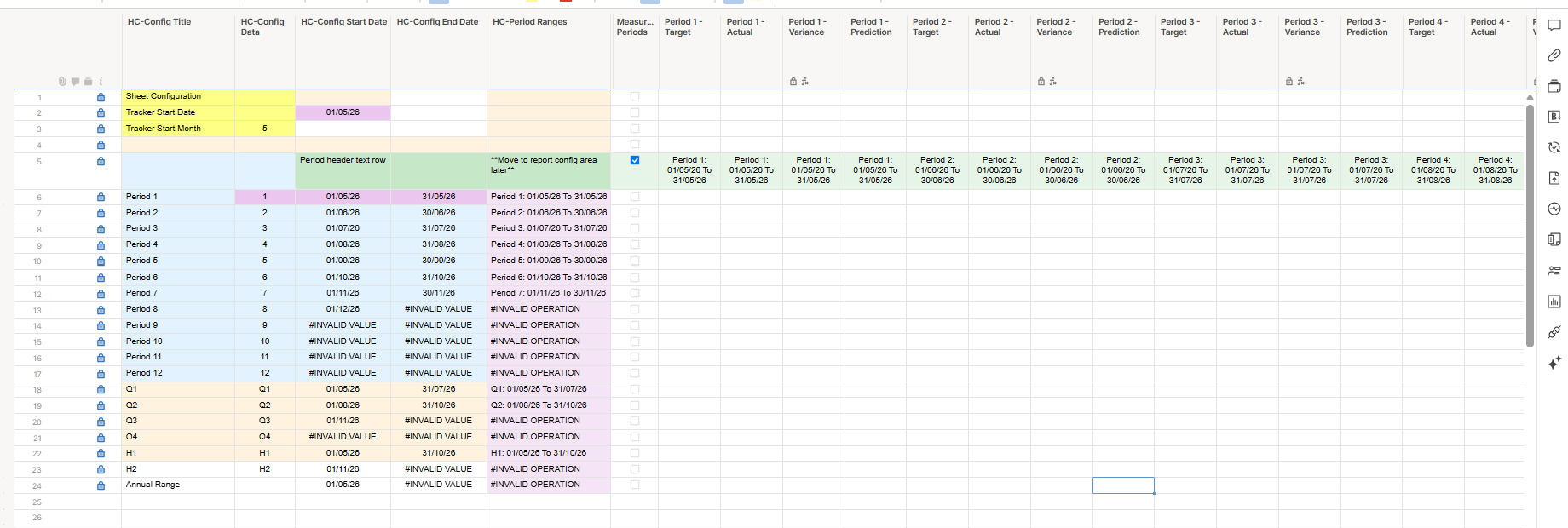1568x528 pixels.
Task: Click the lock icon on Q1 row
Action: [101, 389]
